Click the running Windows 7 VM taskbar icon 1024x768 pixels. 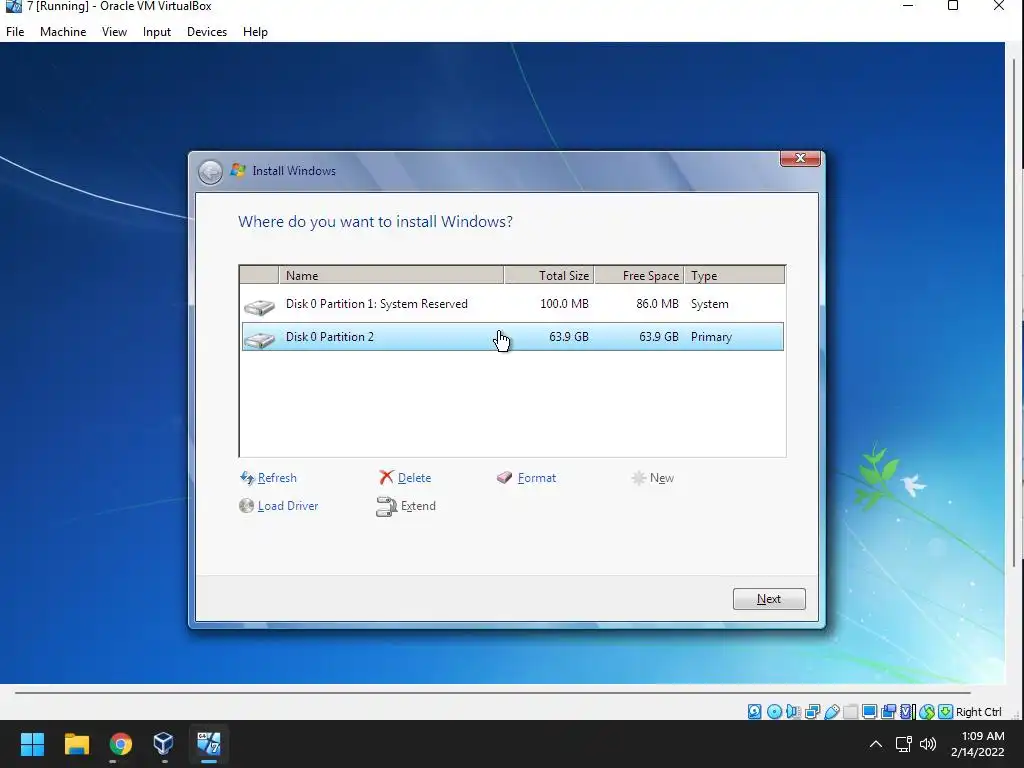point(208,744)
